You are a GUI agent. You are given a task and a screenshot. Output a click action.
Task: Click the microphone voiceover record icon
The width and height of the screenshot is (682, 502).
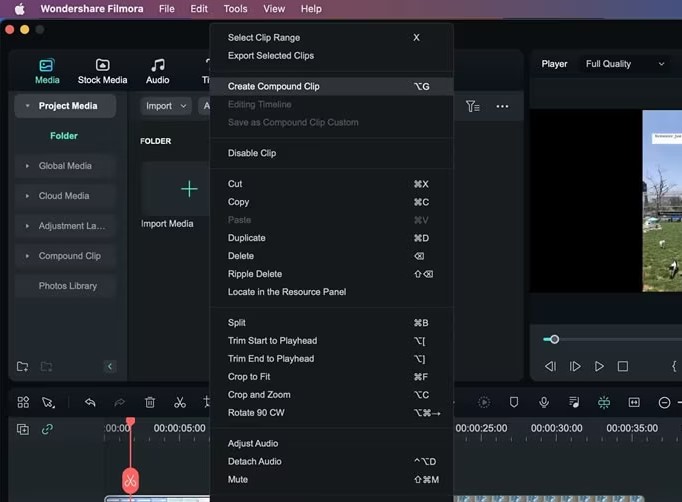[x=544, y=402]
